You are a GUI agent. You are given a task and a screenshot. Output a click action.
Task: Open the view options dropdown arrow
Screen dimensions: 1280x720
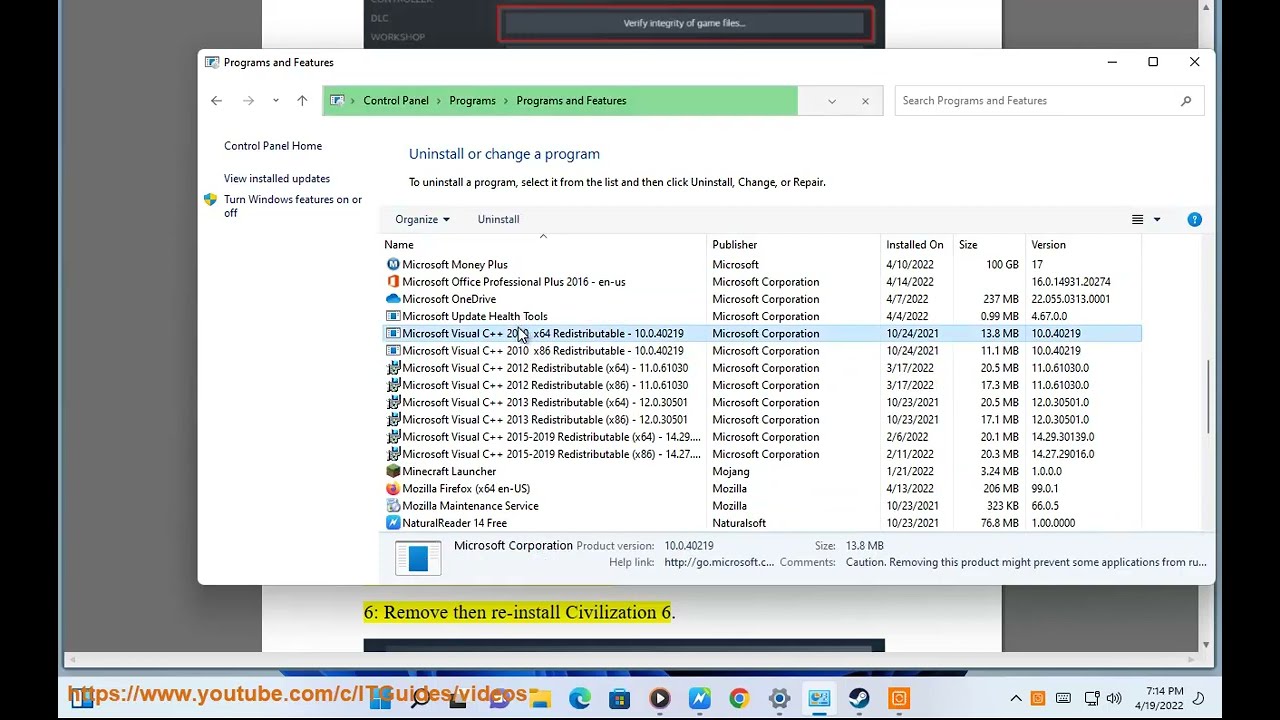[1157, 219]
